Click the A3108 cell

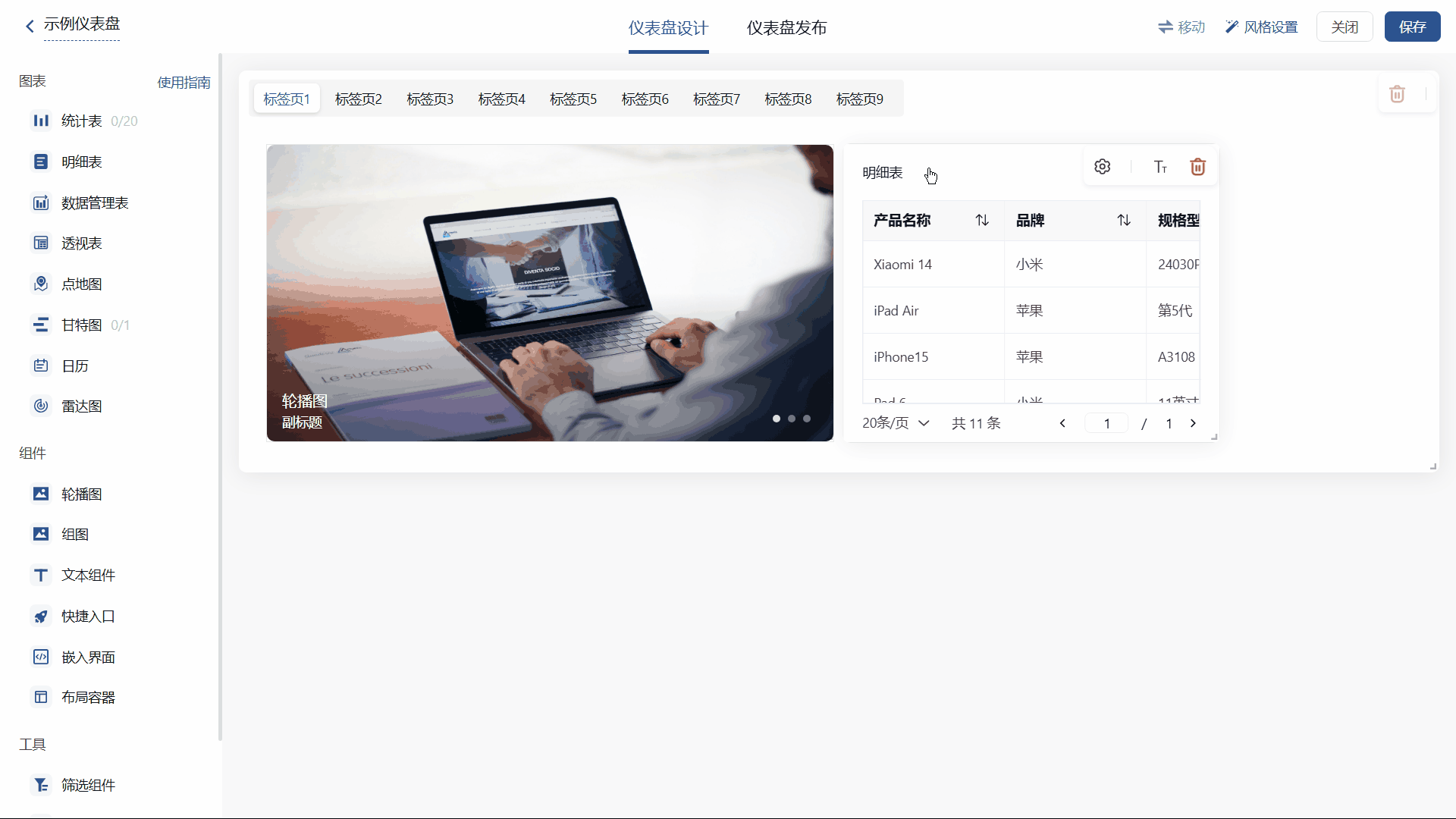[x=1173, y=356]
